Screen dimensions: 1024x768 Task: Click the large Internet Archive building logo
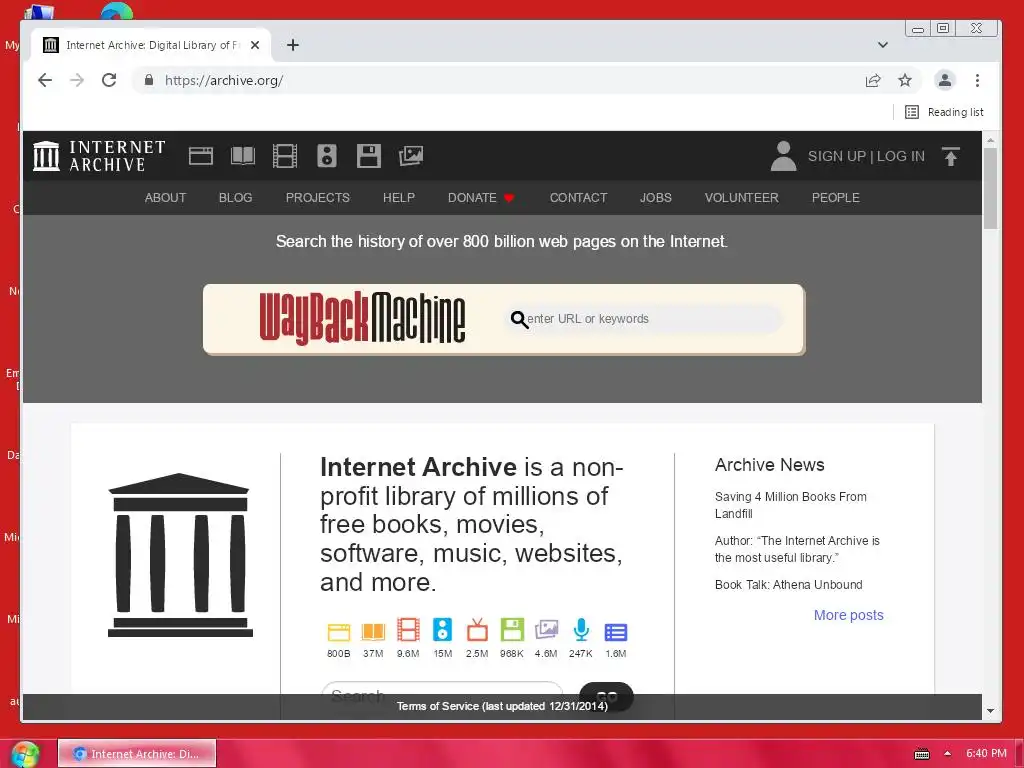(x=180, y=554)
